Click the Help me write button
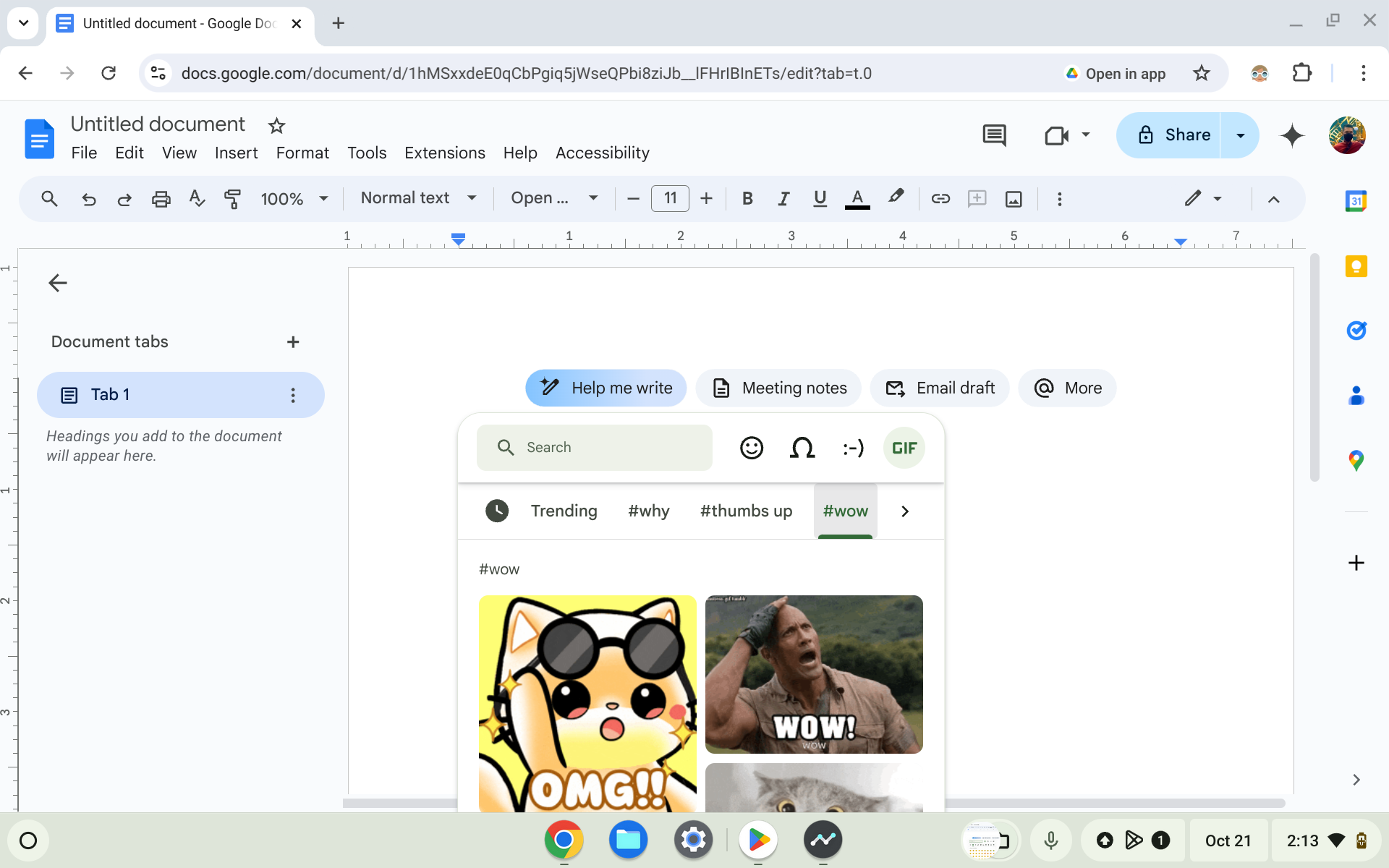The image size is (1389, 868). click(604, 387)
